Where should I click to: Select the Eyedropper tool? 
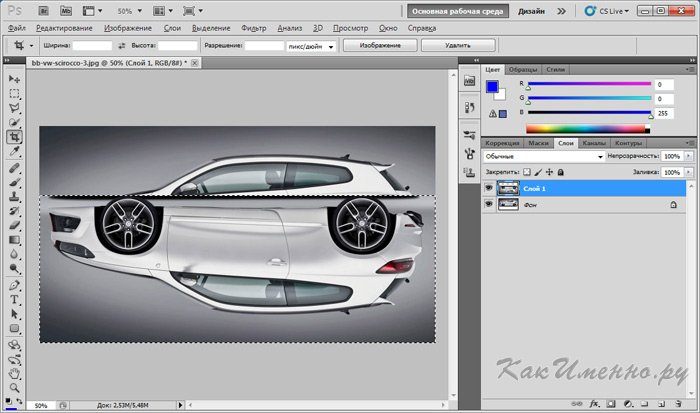14,152
